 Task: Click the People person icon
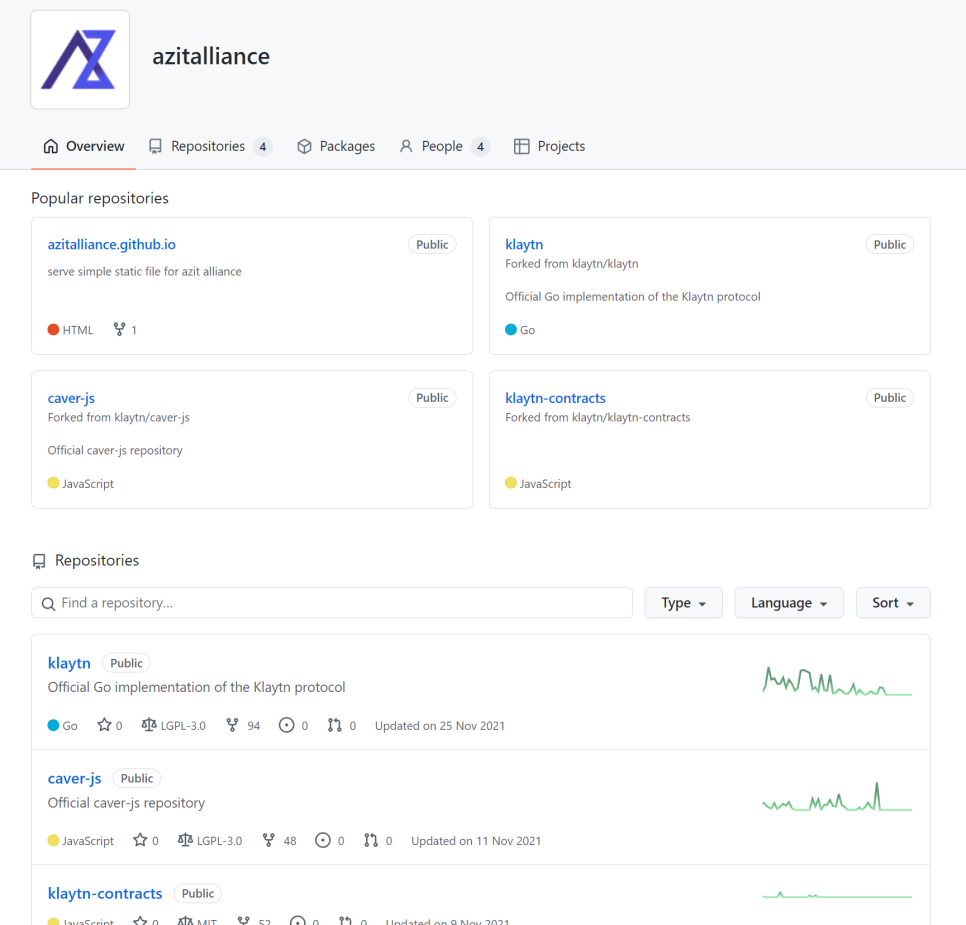click(406, 146)
